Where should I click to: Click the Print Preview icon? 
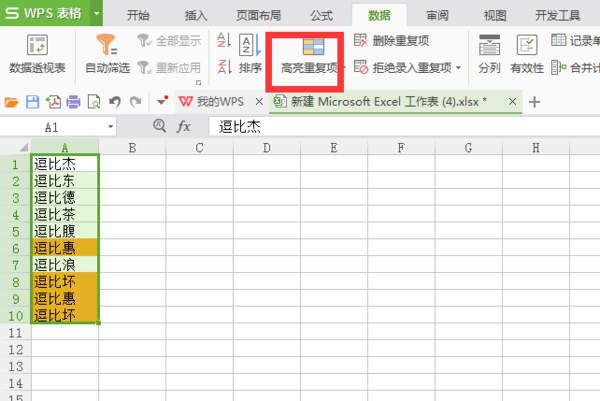[x=94, y=102]
